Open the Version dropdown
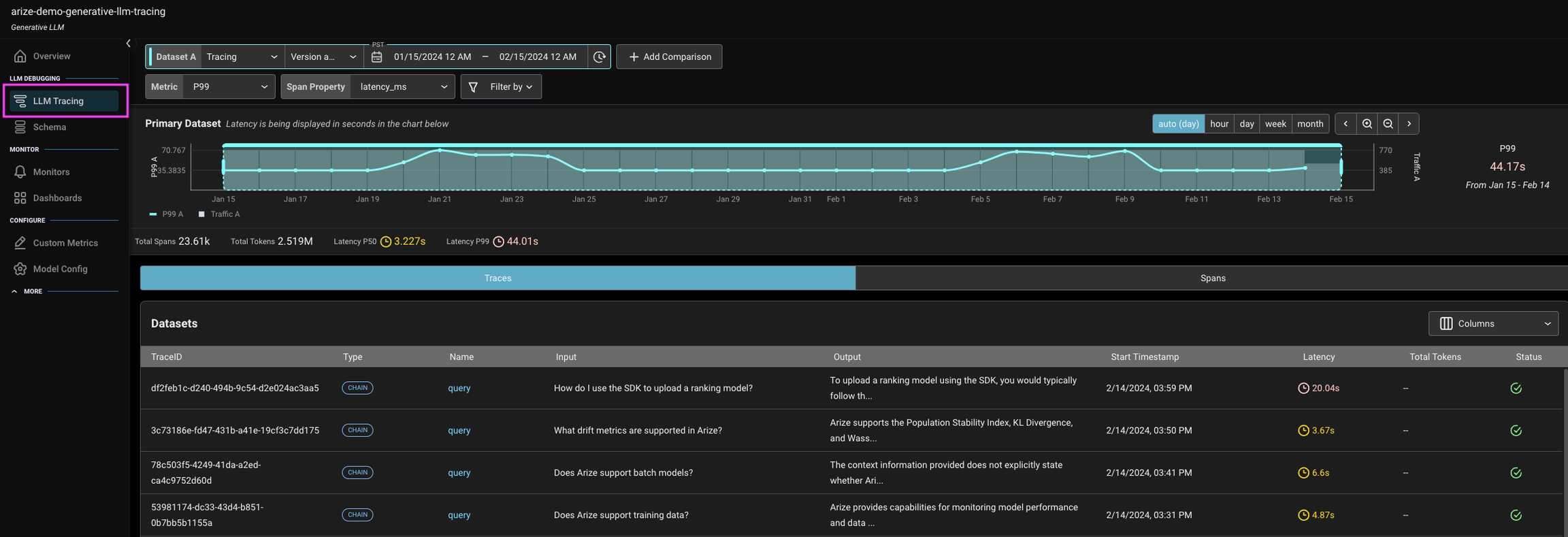This screenshot has width=1568, height=537. click(324, 56)
